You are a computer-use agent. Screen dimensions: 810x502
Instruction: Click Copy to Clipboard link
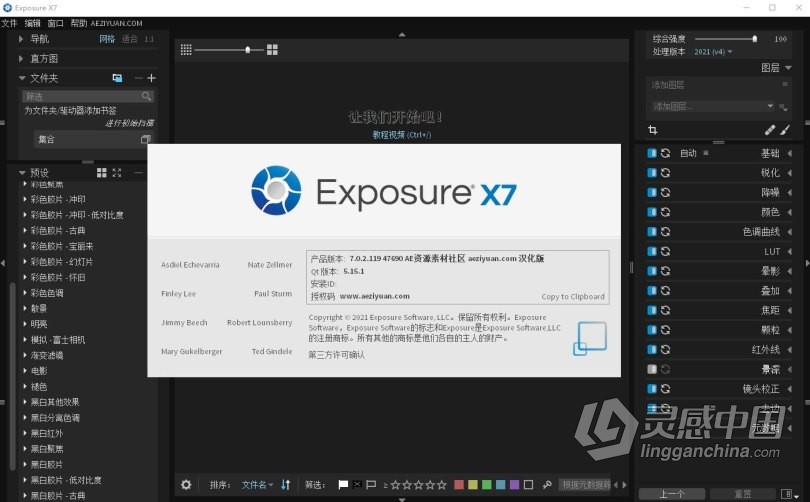point(573,296)
